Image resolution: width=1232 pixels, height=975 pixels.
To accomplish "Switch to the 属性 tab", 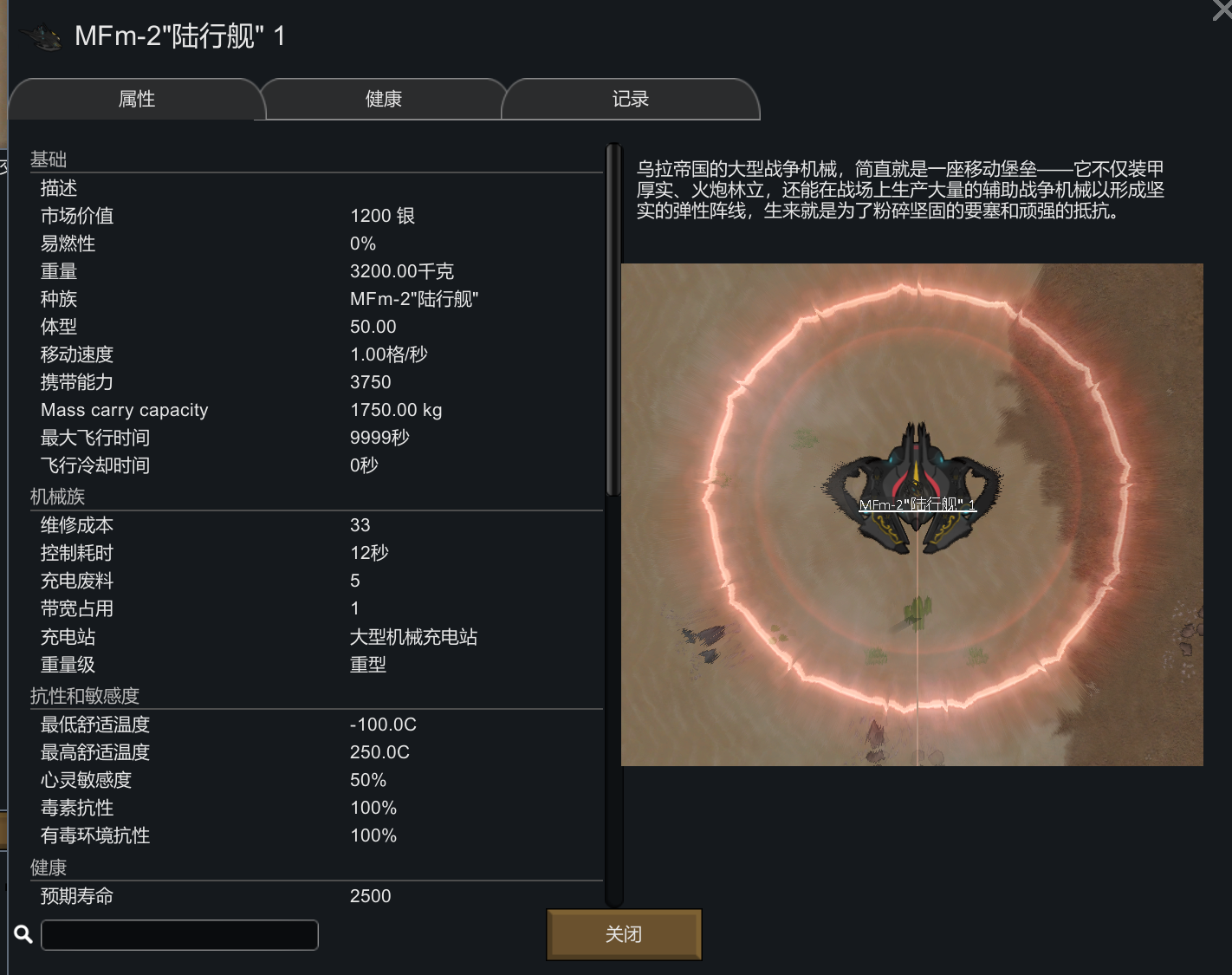I will pos(136,99).
